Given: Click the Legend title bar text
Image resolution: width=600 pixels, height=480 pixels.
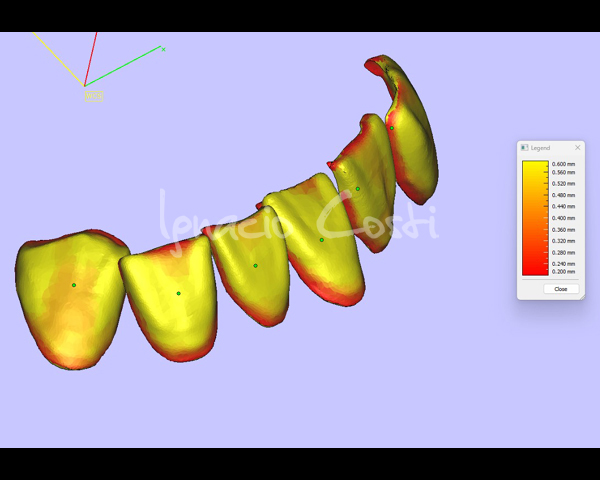Looking at the screenshot, I should tap(541, 147).
